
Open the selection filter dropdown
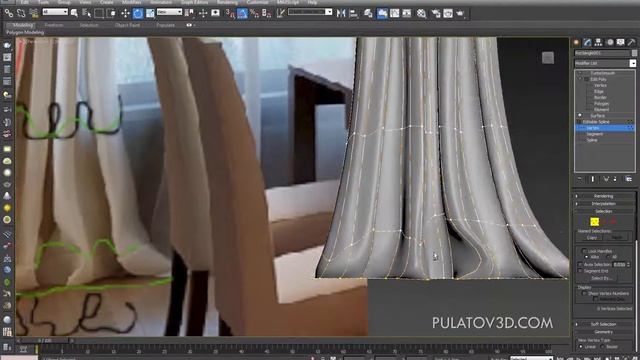(55, 12)
